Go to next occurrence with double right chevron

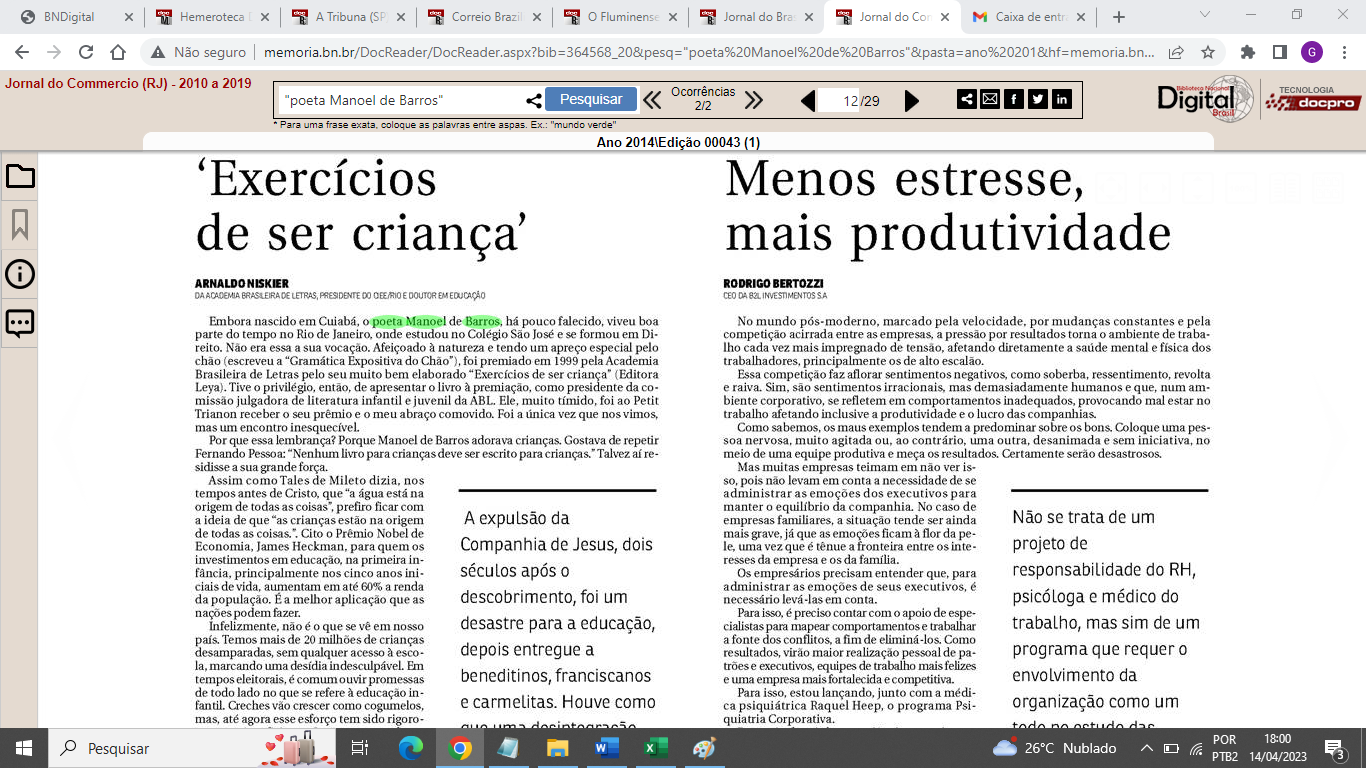[754, 100]
